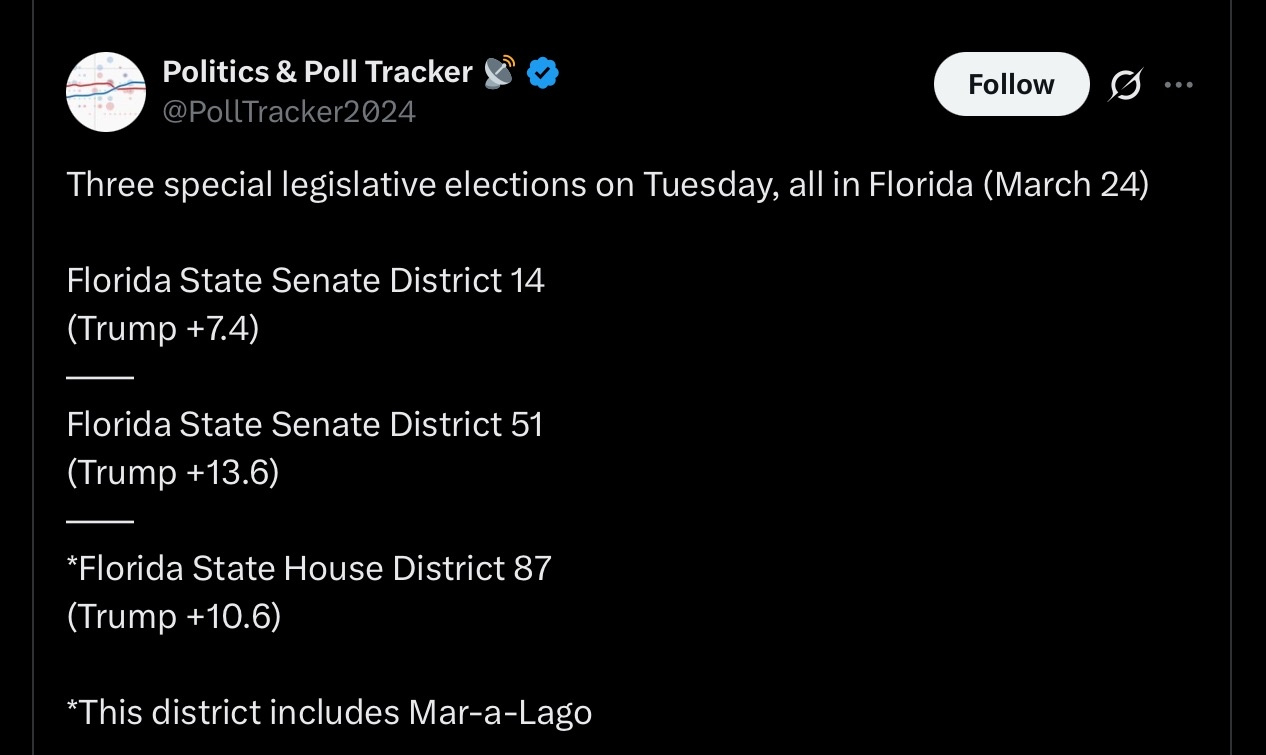Click the 'Florida State Senate District 14' line
The image size is (1266, 755).
(305, 281)
